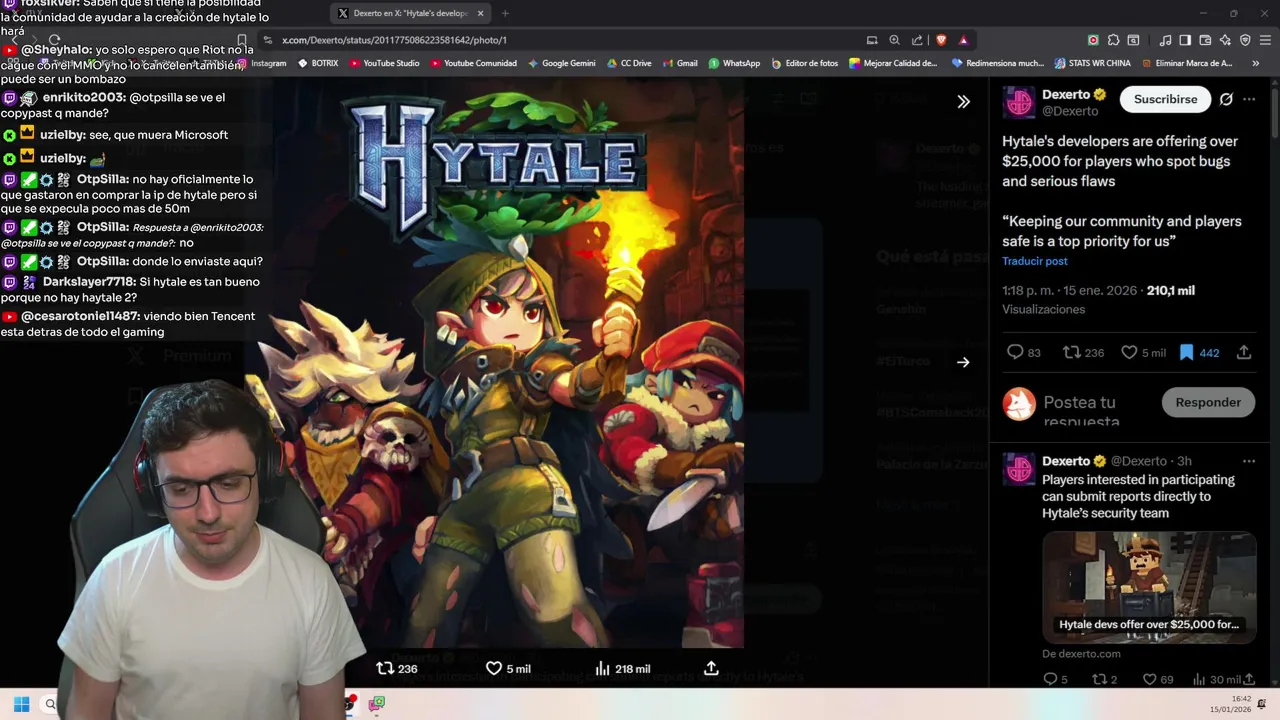Open WhatsApp bookmark
The width and height of the screenshot is (1280, 720).
click(x=734, y=63)
